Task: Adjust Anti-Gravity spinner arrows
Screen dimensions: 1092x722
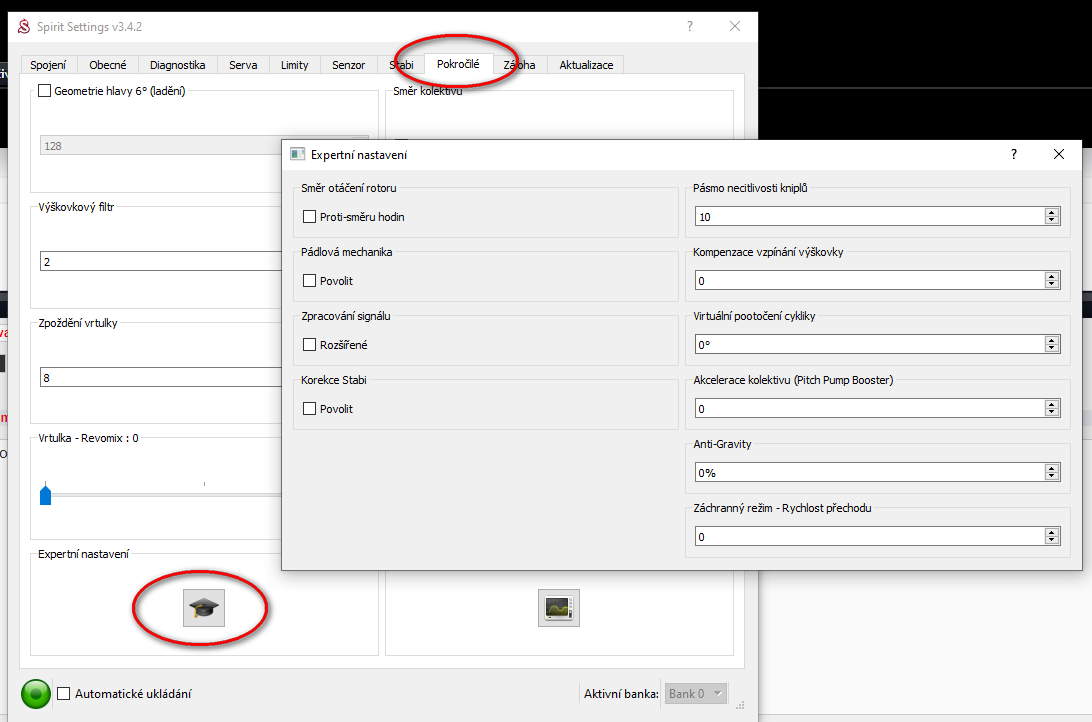Action: click(1051, 473)
